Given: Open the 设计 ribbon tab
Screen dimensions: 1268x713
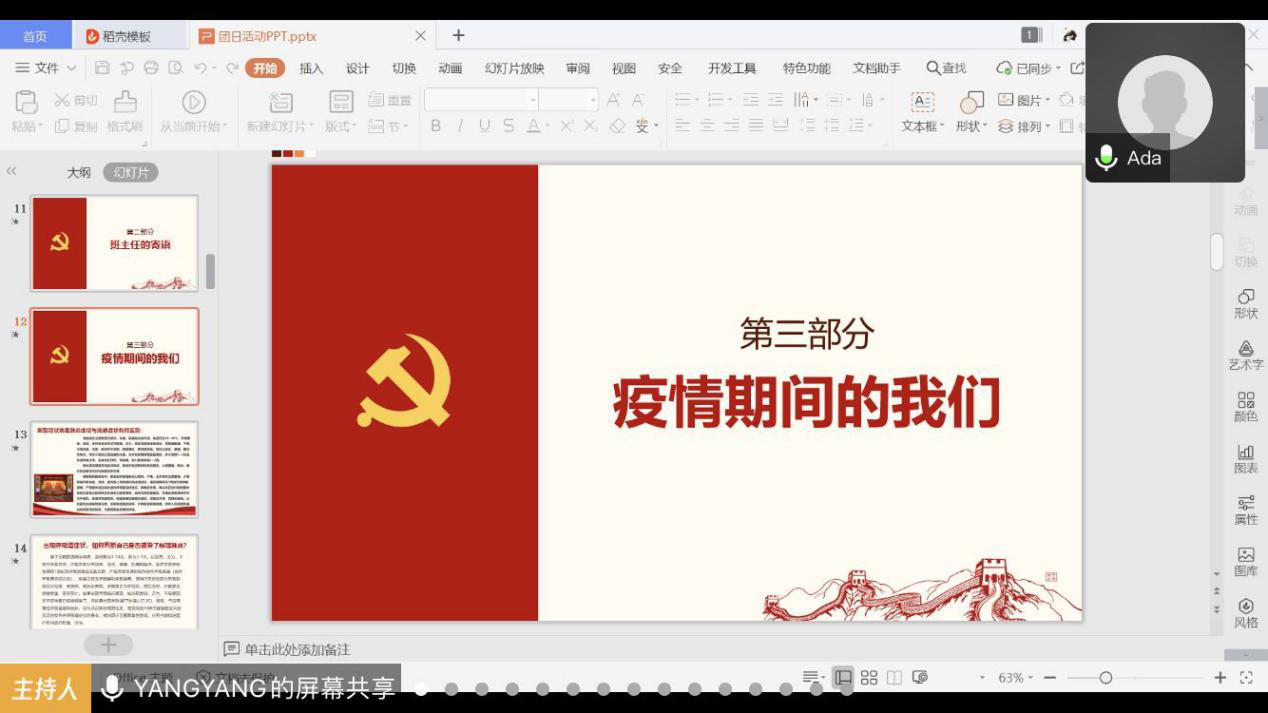Looking at the screenshot, I should tap(358, 68).
